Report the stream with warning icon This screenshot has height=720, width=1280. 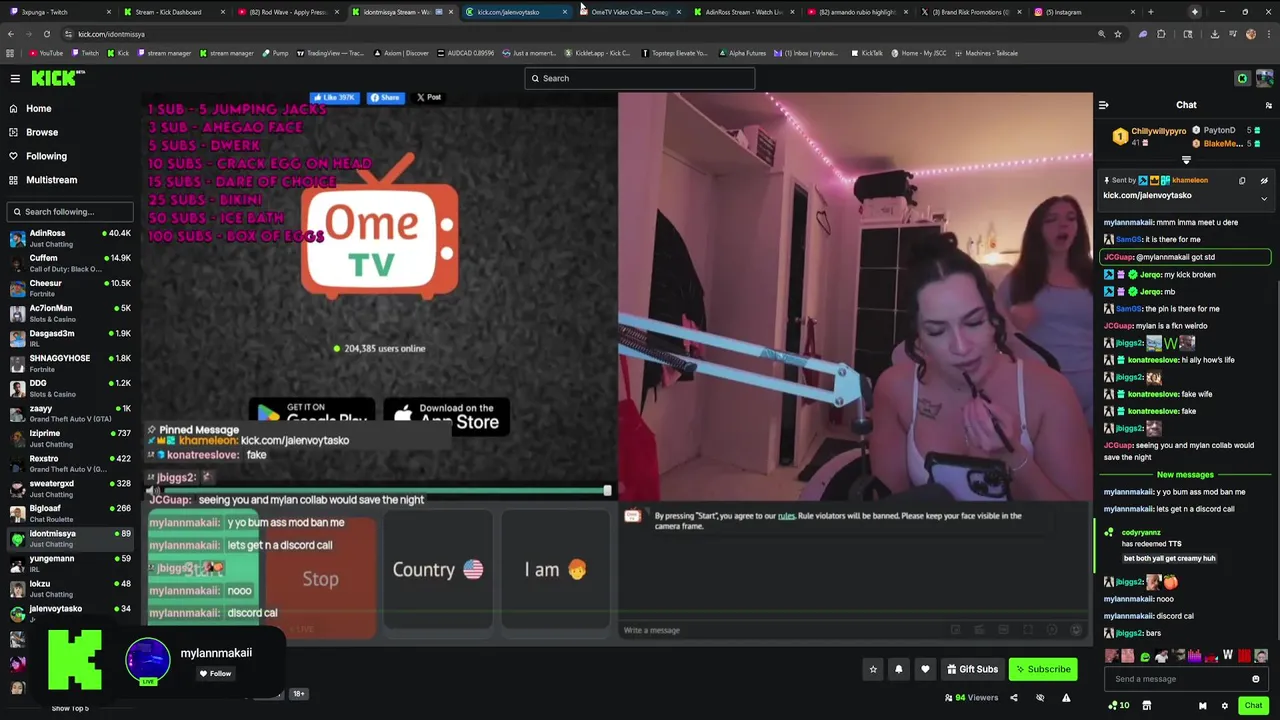coord(1066,698)
